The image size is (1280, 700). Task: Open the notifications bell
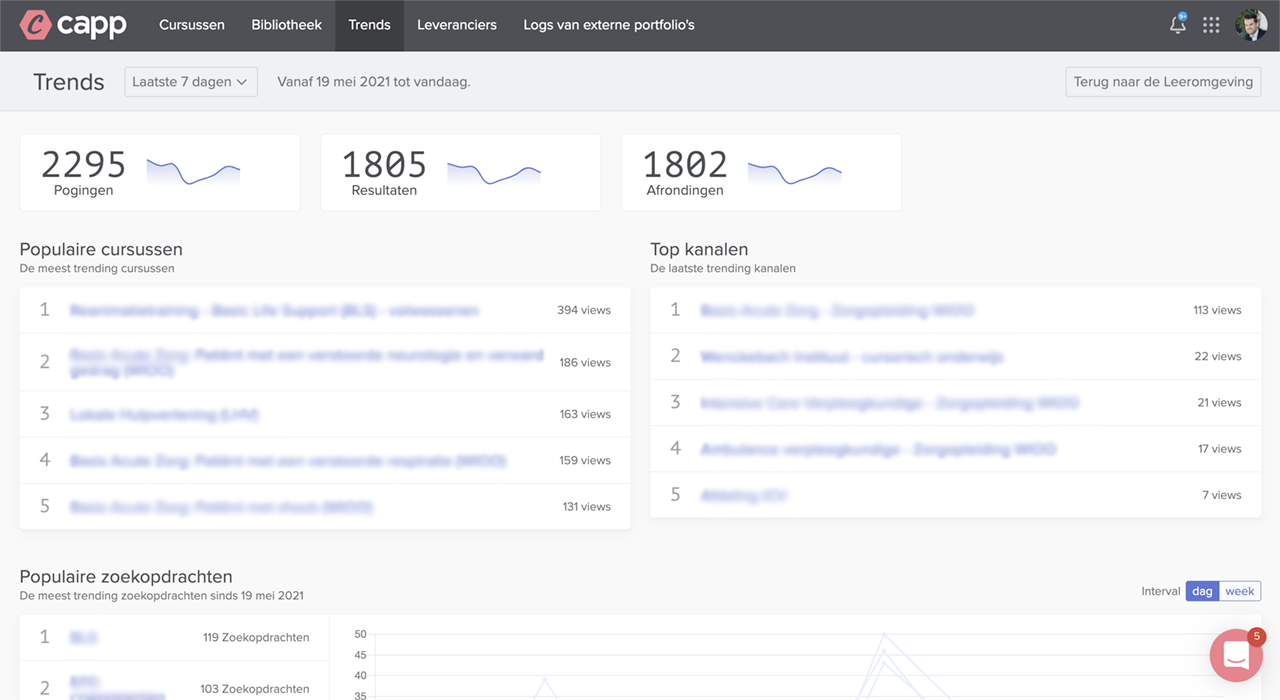(1177, 25)
